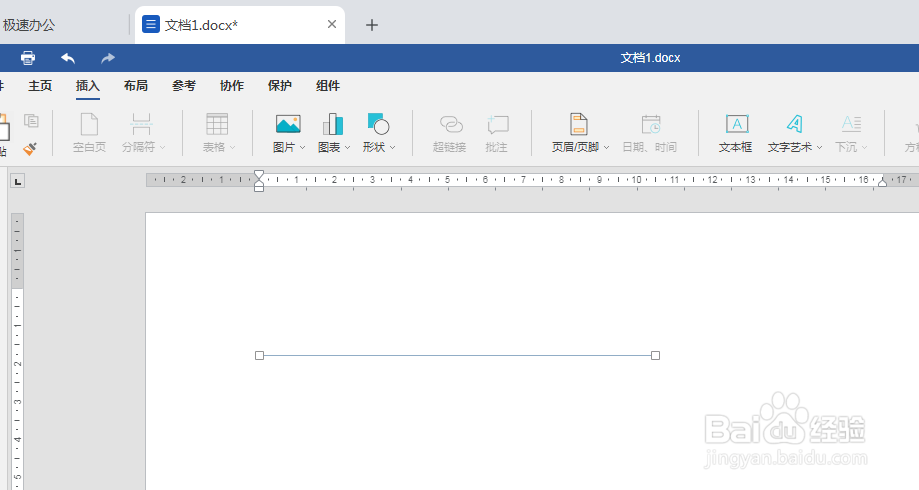
Task: Expand the 分隔符 dropdown arrow
Action: point(162,148)
